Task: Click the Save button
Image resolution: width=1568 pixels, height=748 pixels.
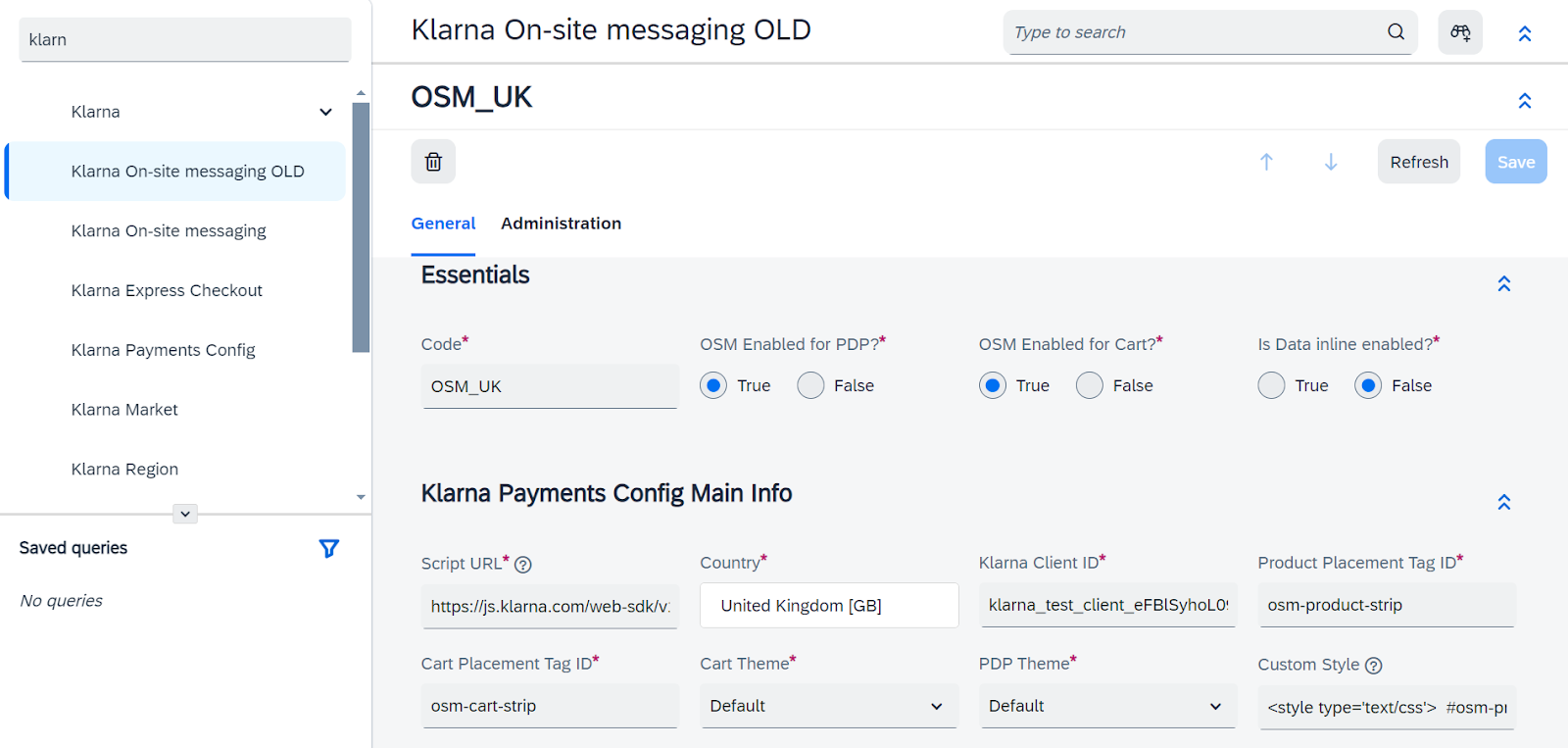Action: 1516,162
